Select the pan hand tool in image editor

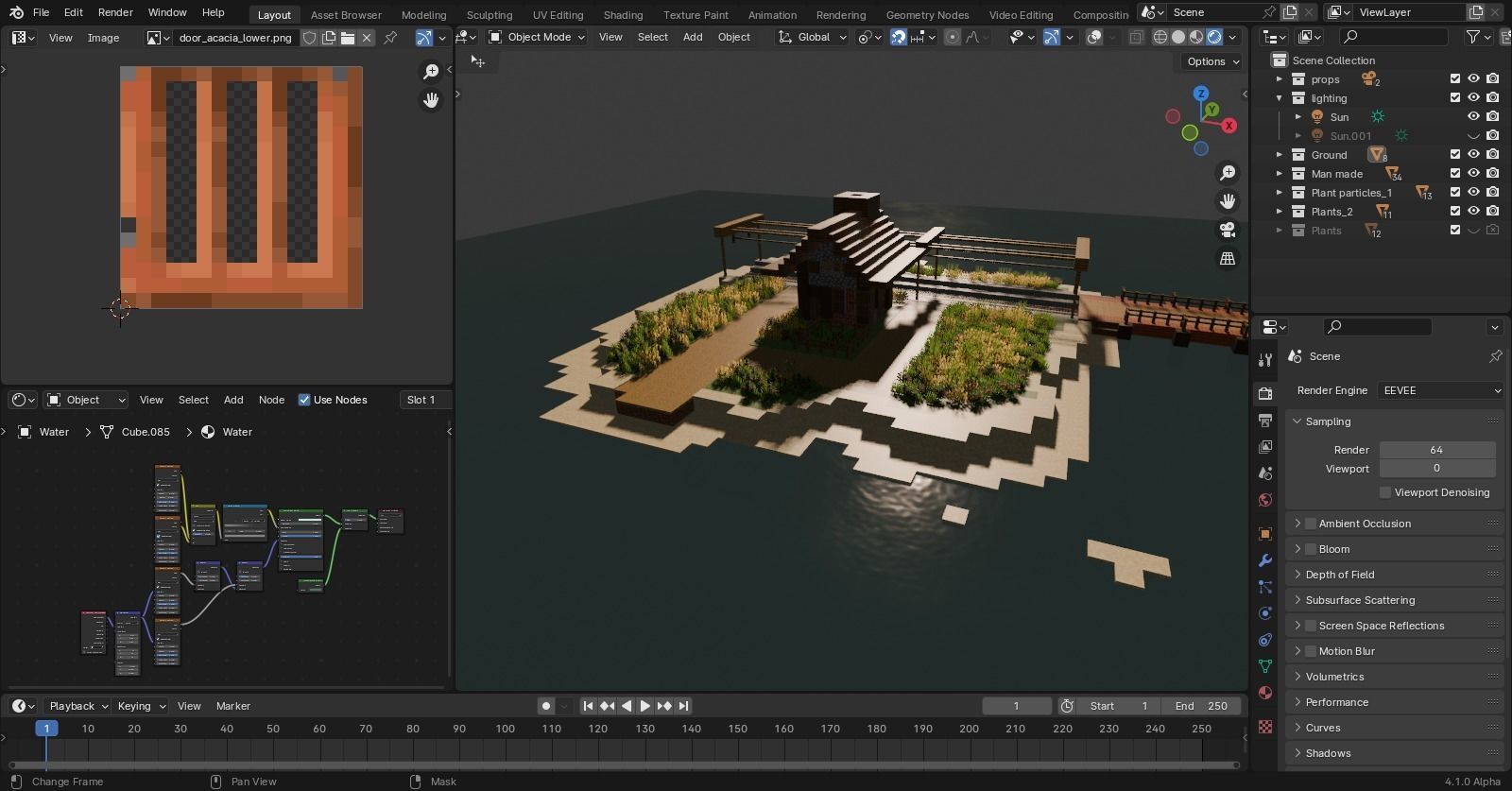[431, 100]
